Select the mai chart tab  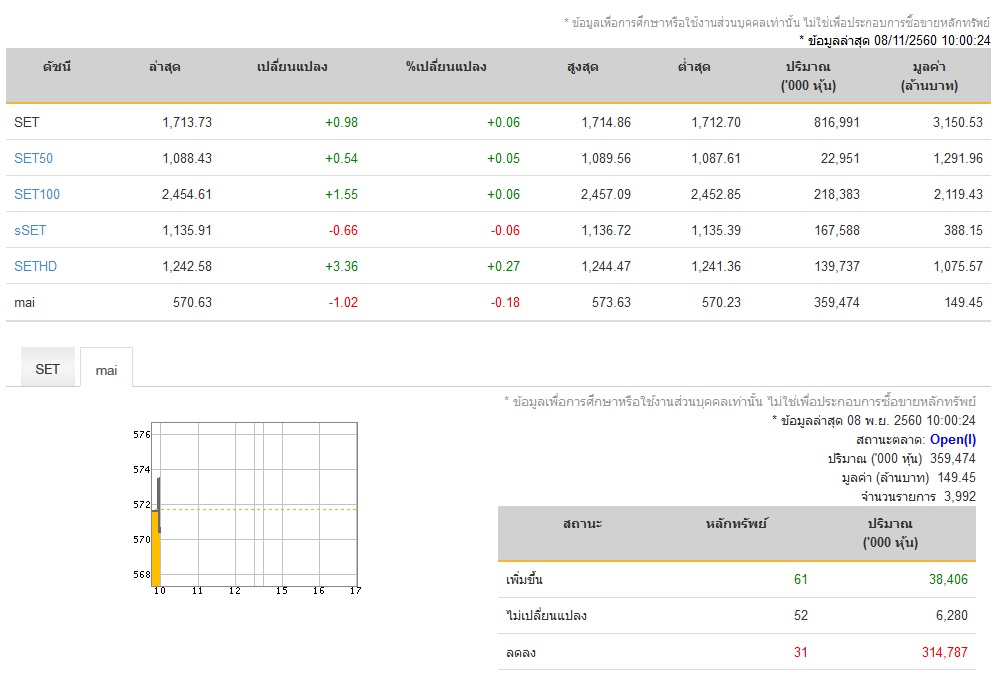pos(106,370)
